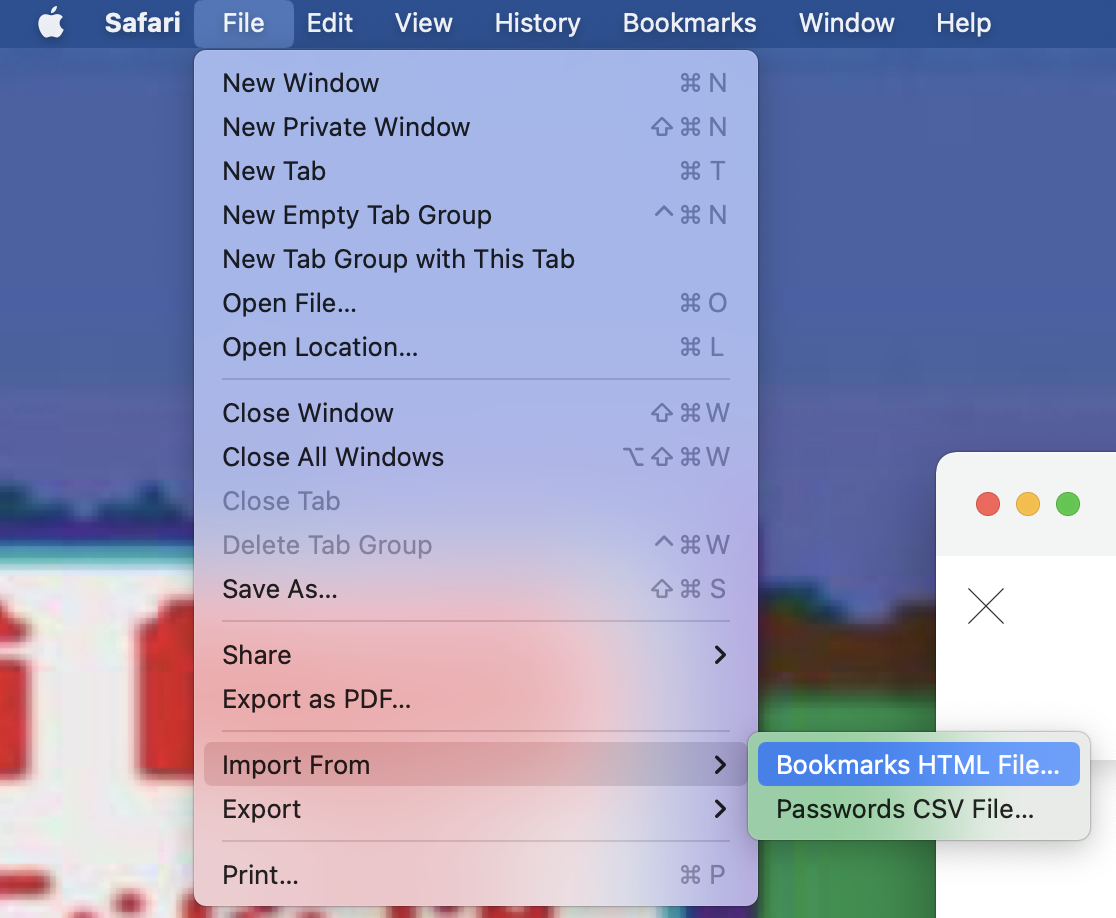
Task: Select New Private Window
Action: pyautogui.click(x=475, y=127)
